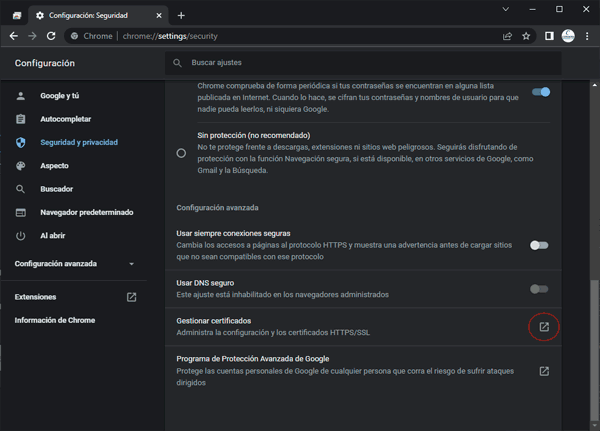Open a new tab with the plus button
The height and width of the screenshot is (431, 600).
tap(181, 15)
